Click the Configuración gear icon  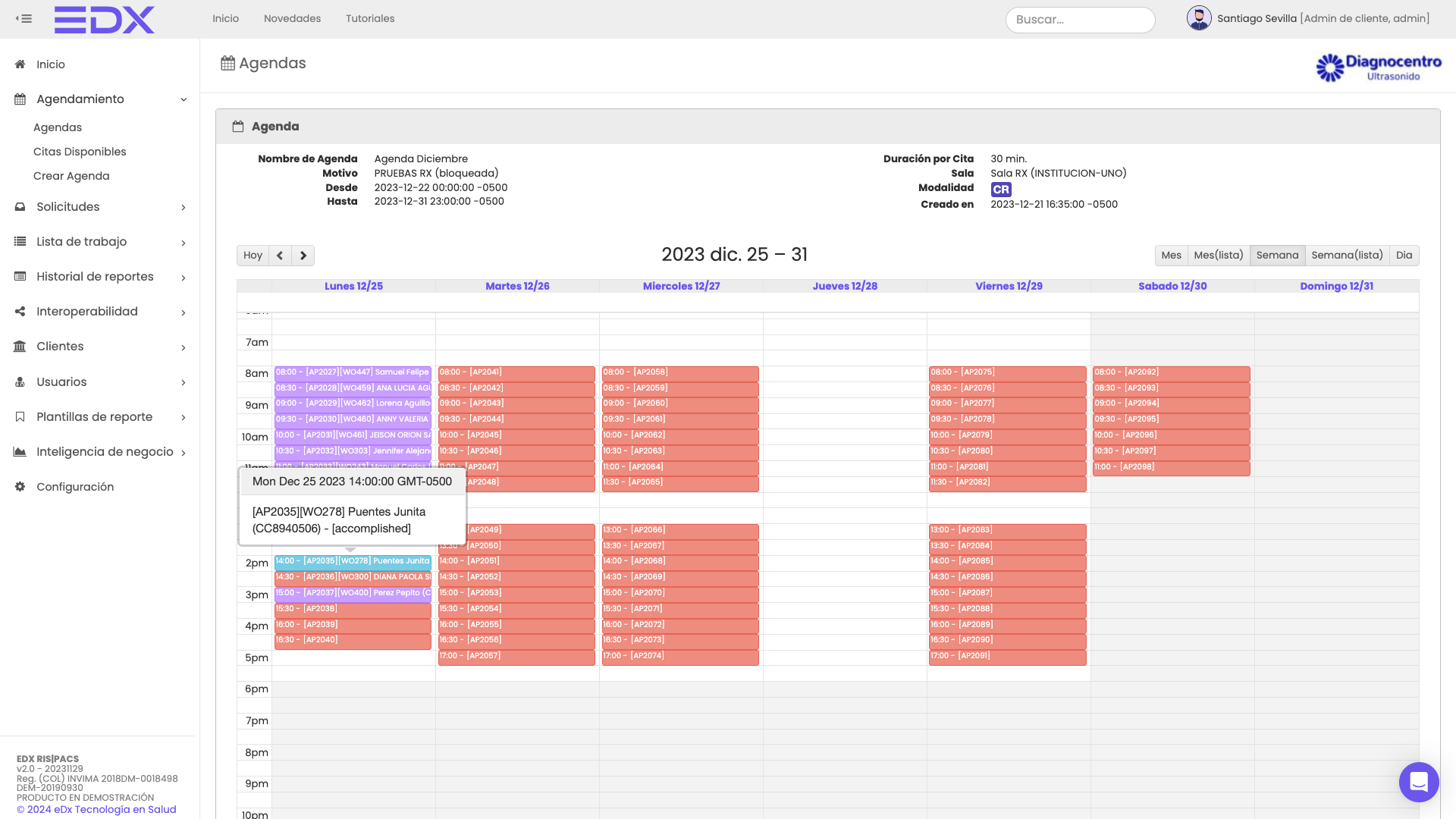[20, 487]
